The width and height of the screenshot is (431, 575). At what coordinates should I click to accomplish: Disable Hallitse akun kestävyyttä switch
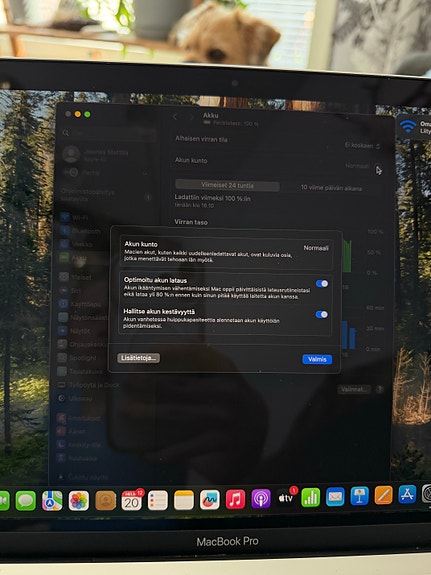point(321,314)
